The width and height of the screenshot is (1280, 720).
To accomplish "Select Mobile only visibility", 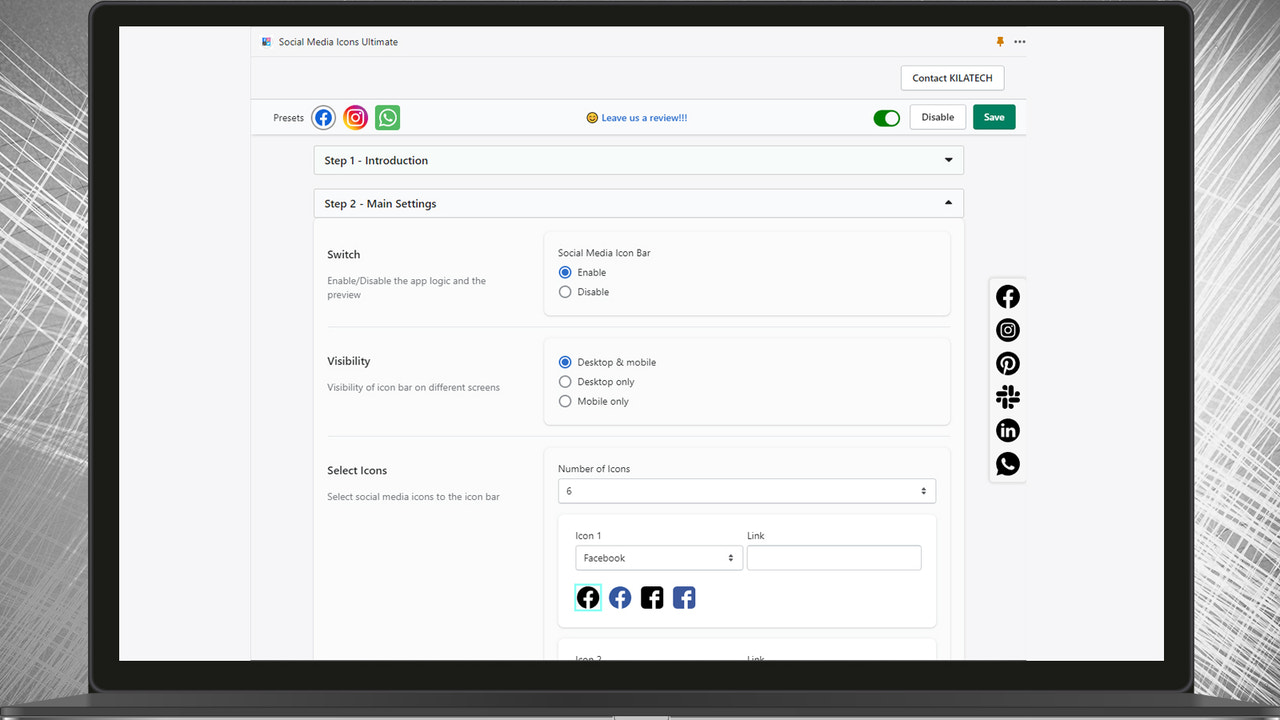I will pyautogui.click(x=564, y=401).
